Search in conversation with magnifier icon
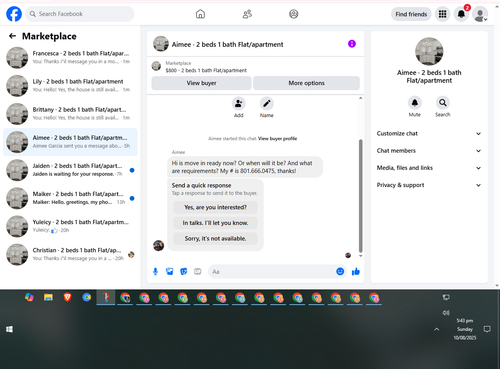 [x=443, y=103]
